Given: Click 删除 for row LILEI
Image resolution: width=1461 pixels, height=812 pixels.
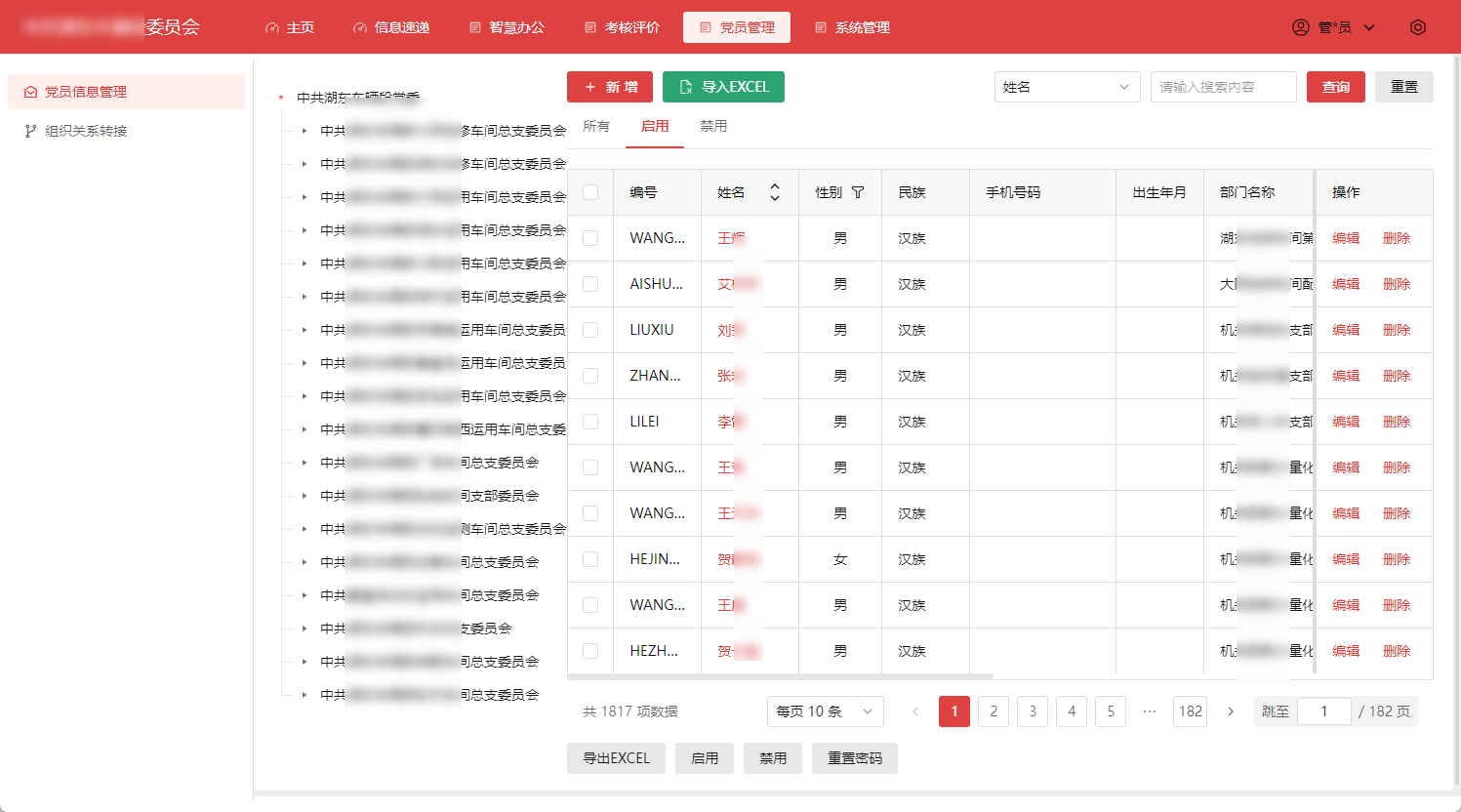Looking at the screenshot, I should point(1397,422).
